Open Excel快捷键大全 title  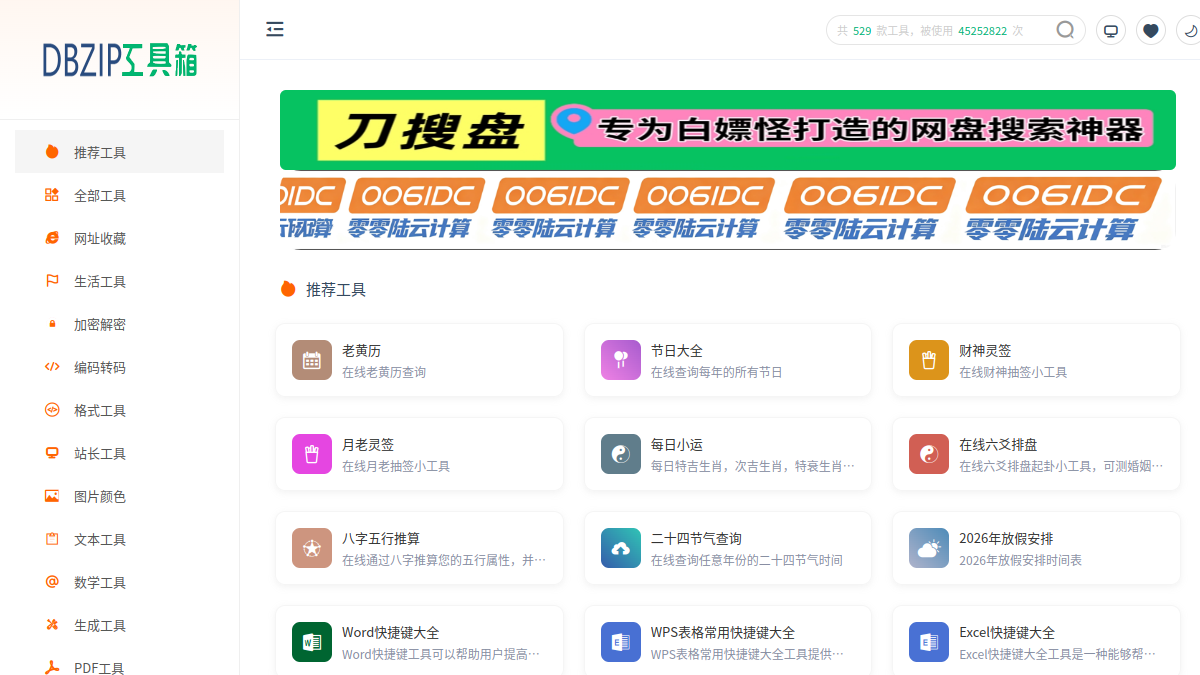(x=1007, y=633)
